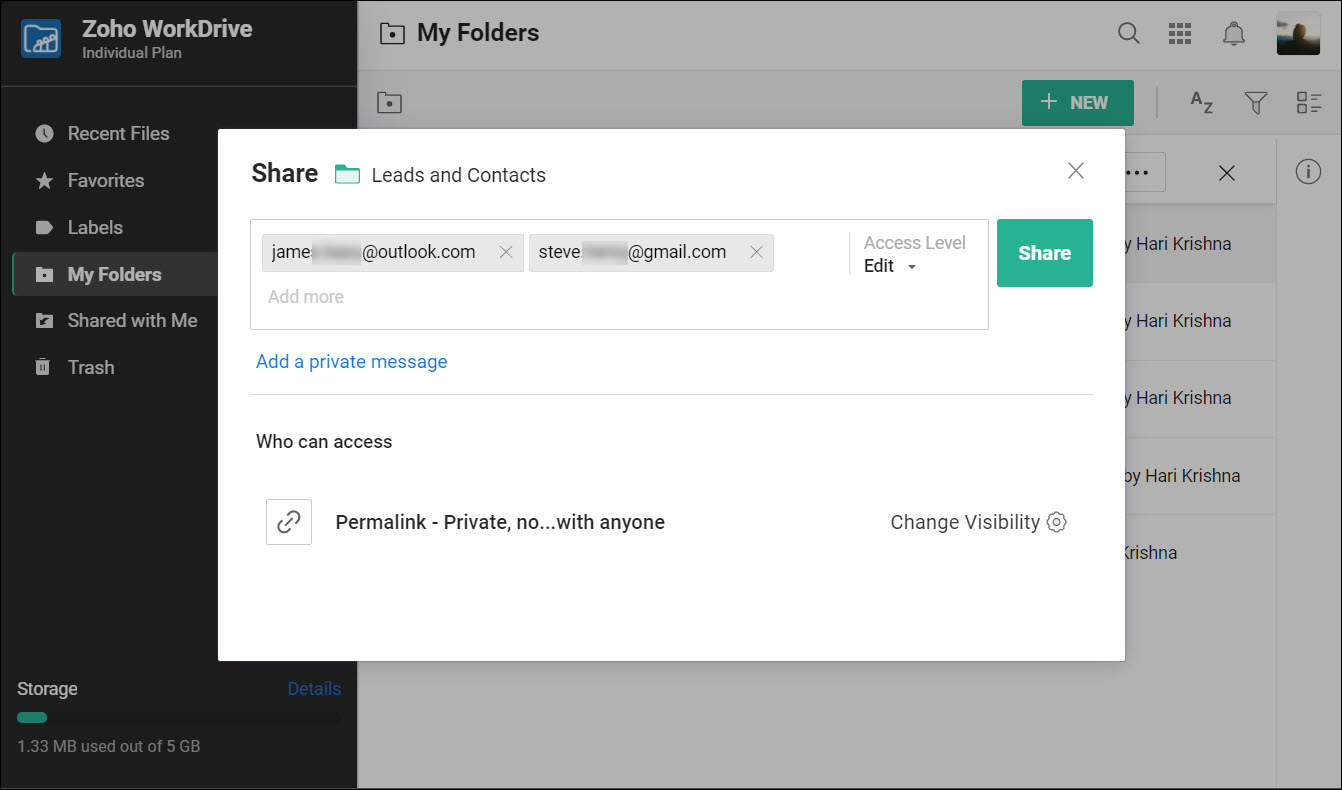Remove the gmail.com email recipient
1342x790 pixels.
pyautogui.click(x=756, y=252)
